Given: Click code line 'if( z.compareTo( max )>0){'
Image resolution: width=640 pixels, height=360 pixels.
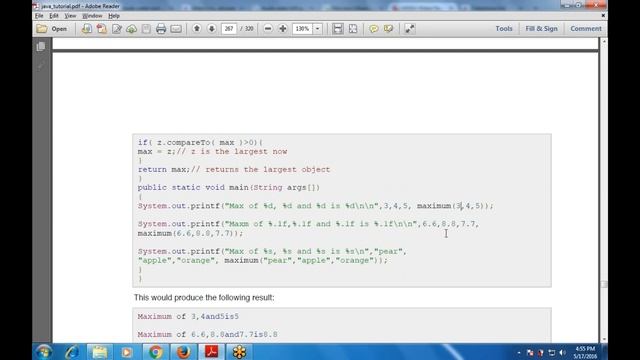Looking at the screenshot, I should [200, 142].
